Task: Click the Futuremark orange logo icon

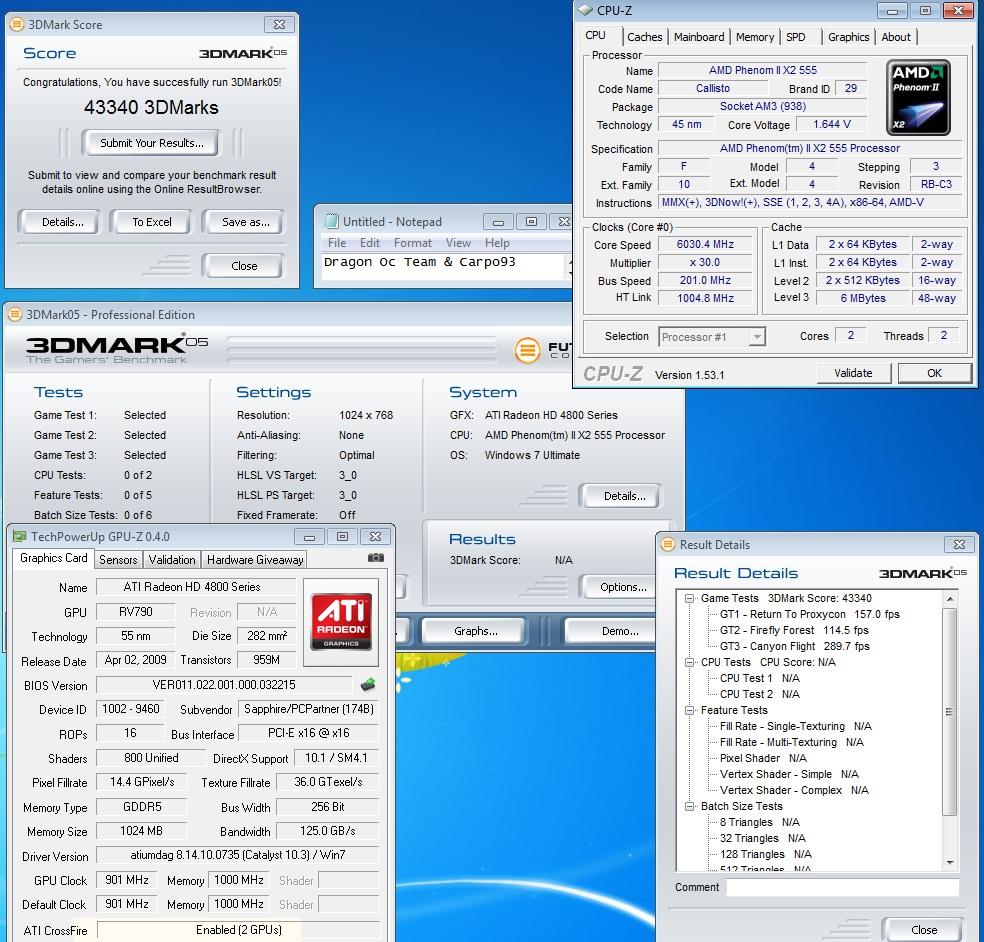Action: pos(527,350)
